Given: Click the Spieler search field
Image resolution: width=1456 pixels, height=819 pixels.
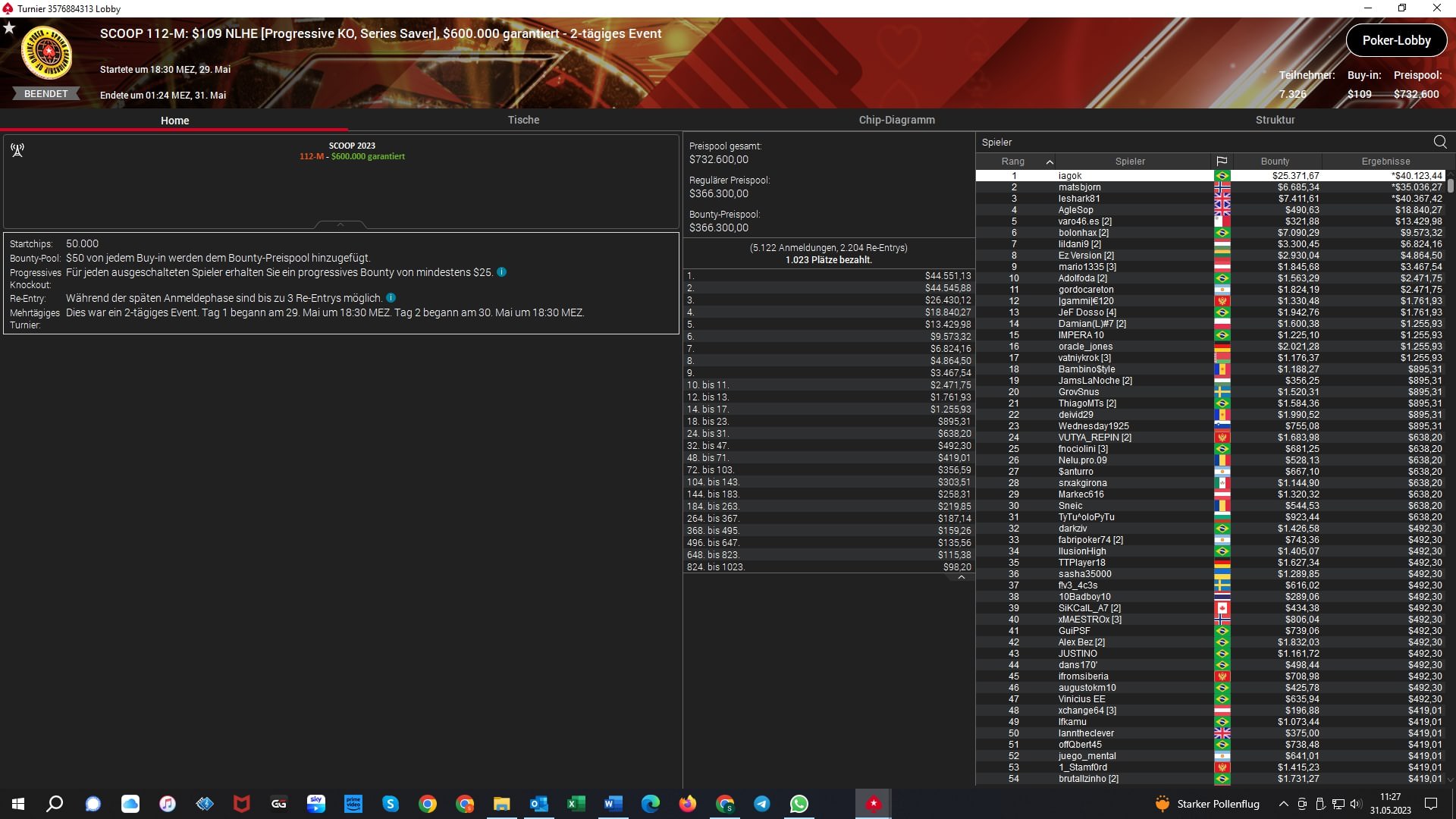Looking at the screenshot, I should click(x=1204, y=142).
